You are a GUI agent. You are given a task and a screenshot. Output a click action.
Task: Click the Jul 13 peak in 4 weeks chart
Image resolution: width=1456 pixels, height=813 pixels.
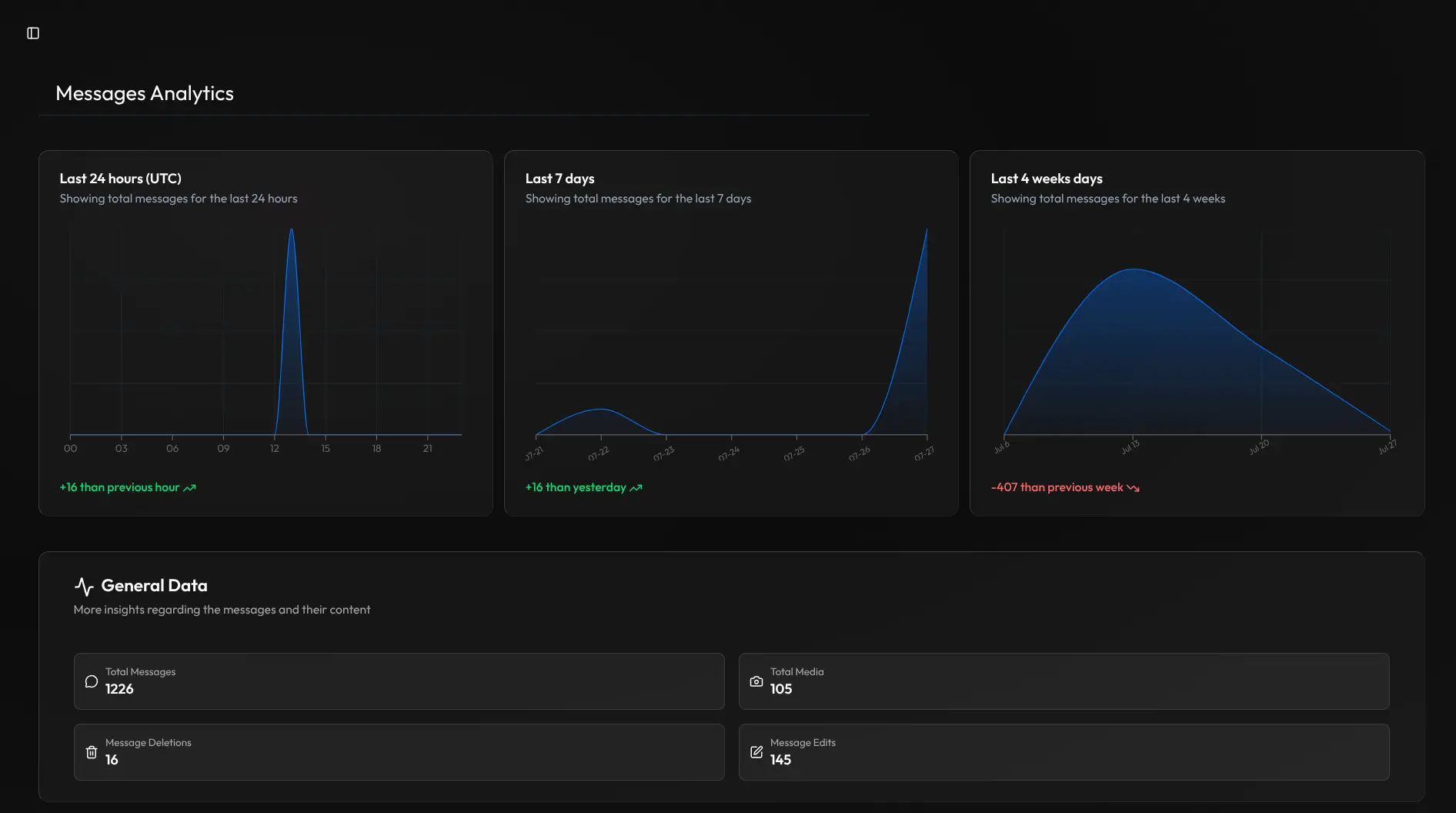click(1133, 269)
